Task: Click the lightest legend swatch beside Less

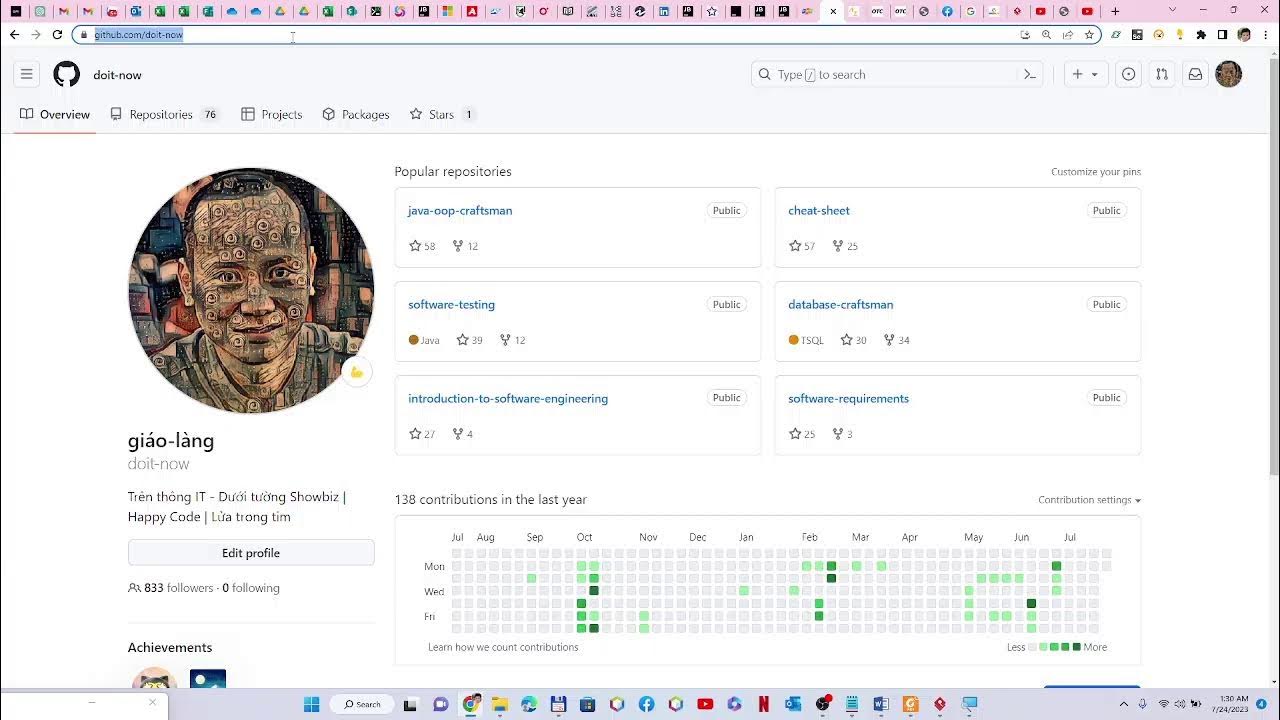Action: [1033, 647]
